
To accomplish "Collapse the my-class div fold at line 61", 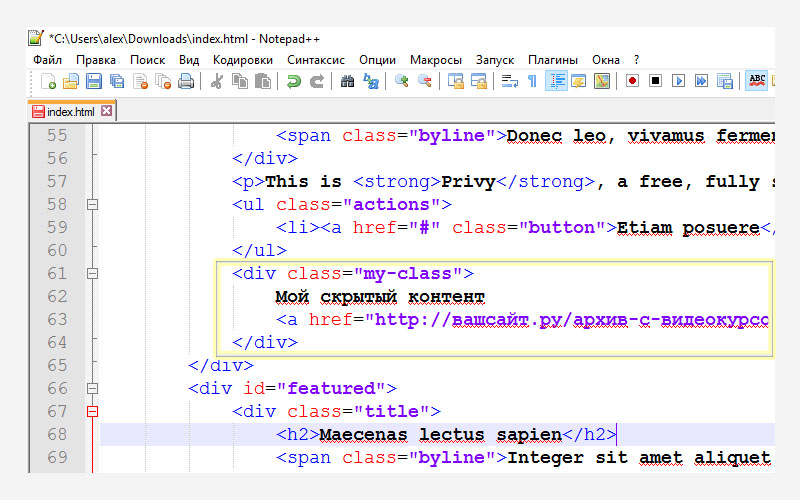I will point(93,273).
